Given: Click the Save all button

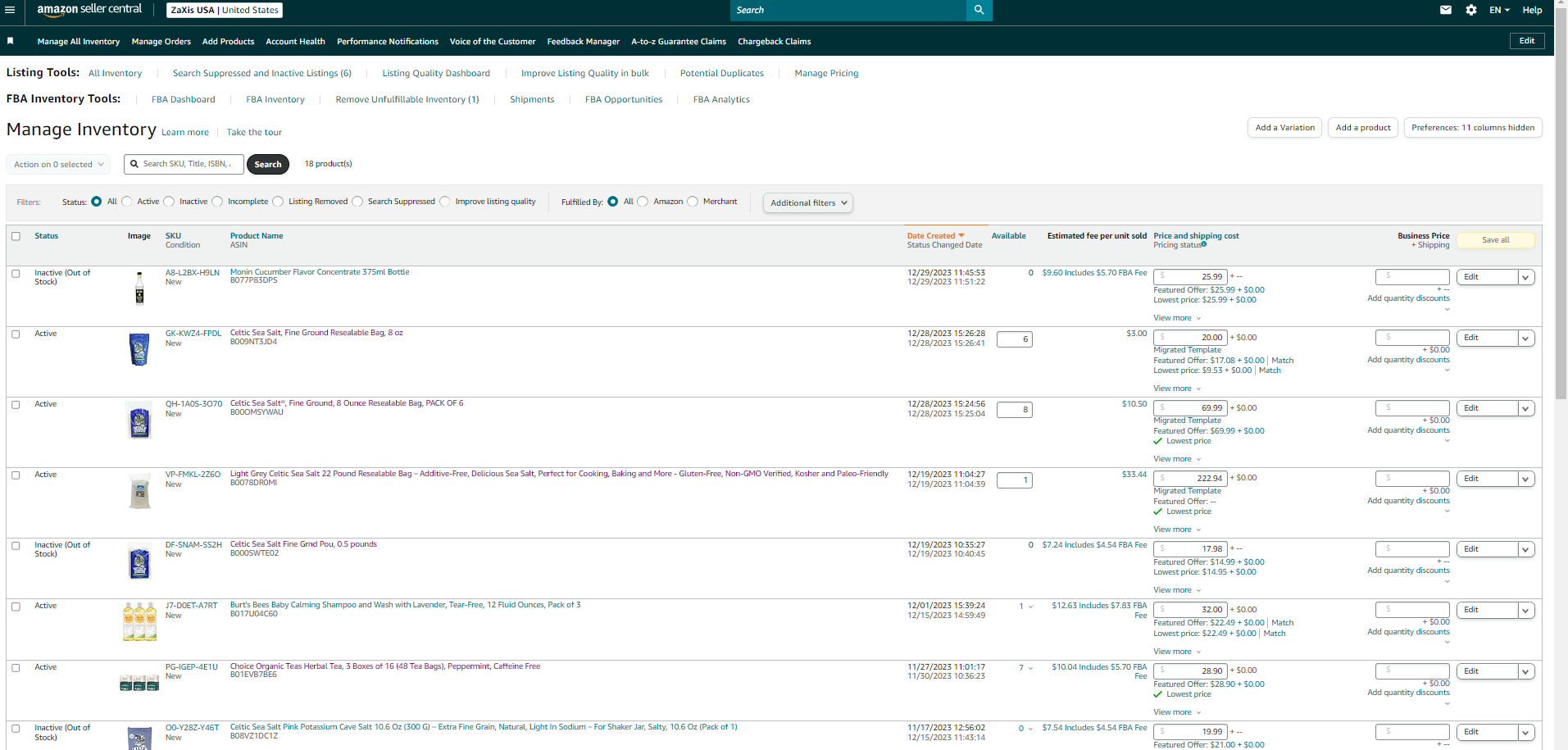Looking at the screenshot, I should point(1496,240).
